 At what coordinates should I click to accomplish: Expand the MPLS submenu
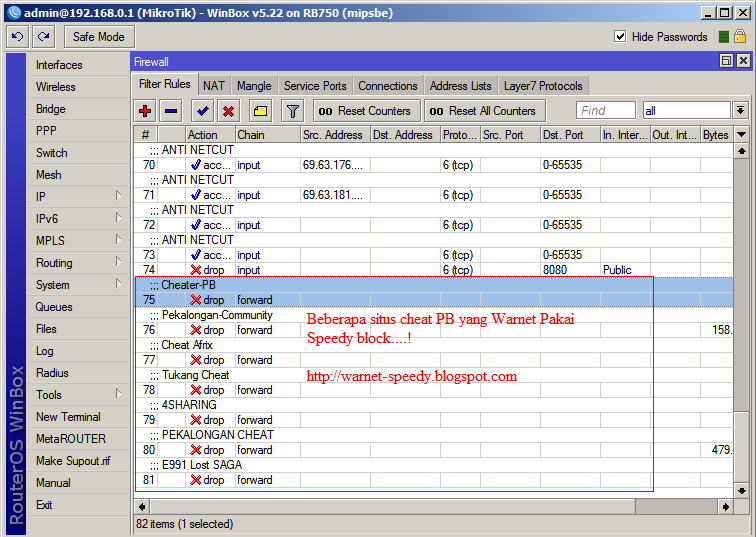[x=78, y=241]
